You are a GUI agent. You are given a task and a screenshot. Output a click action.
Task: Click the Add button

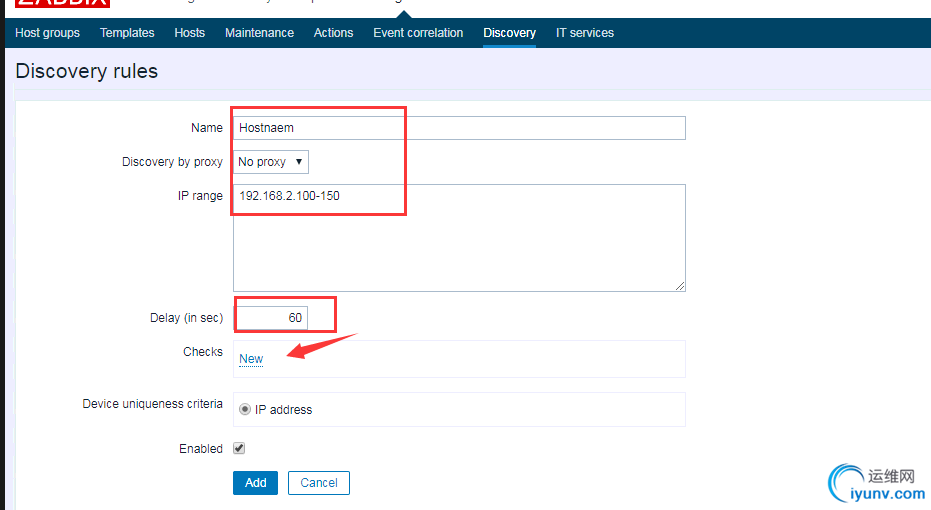coord(255,483)
